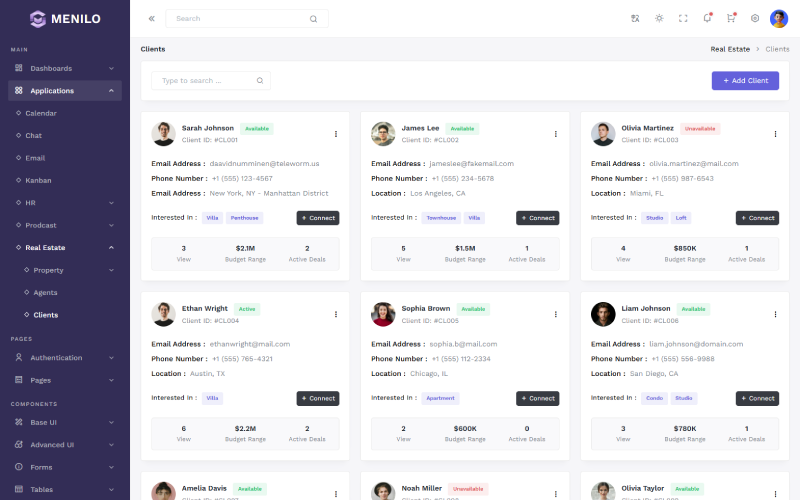Open settings gear icon in header
Viewport: 800px width, 500px height.
click(x=755, y=18)
